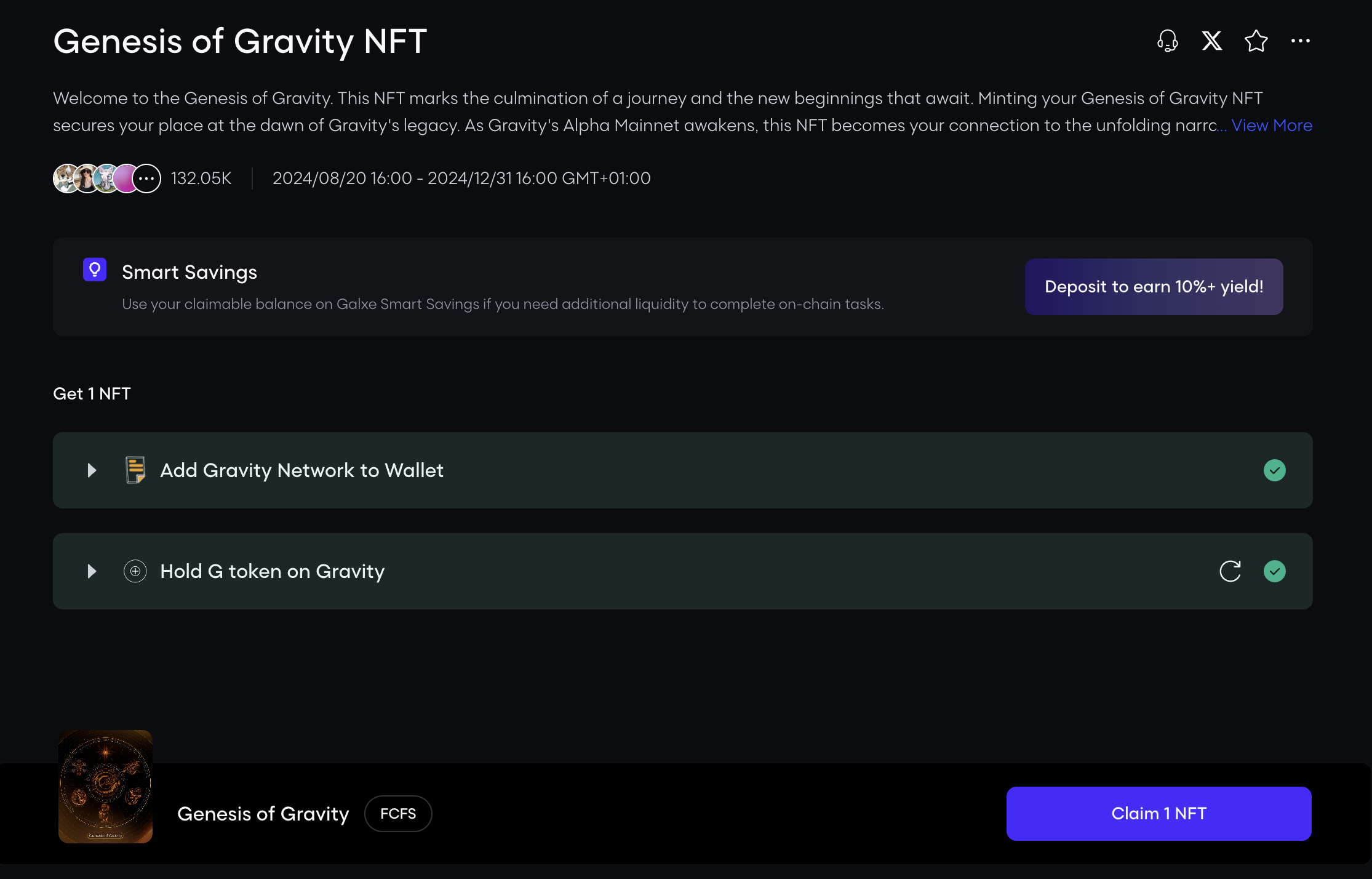Screen dimensions: 1372x879
Task: Click the Smart Savings lightbulb icon
Action: pyautogui.click(x=95, y=270)
